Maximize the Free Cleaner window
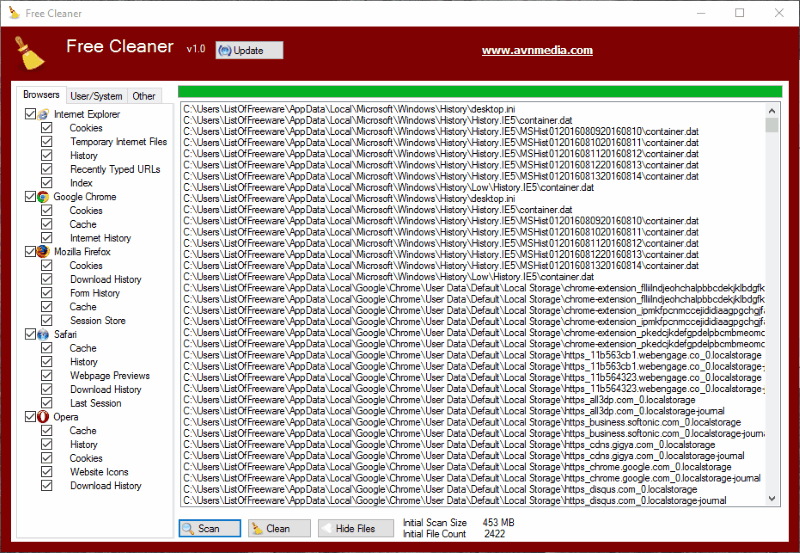Screen dimensions: 800x553 pyautogui.click(x=740, y=13)
